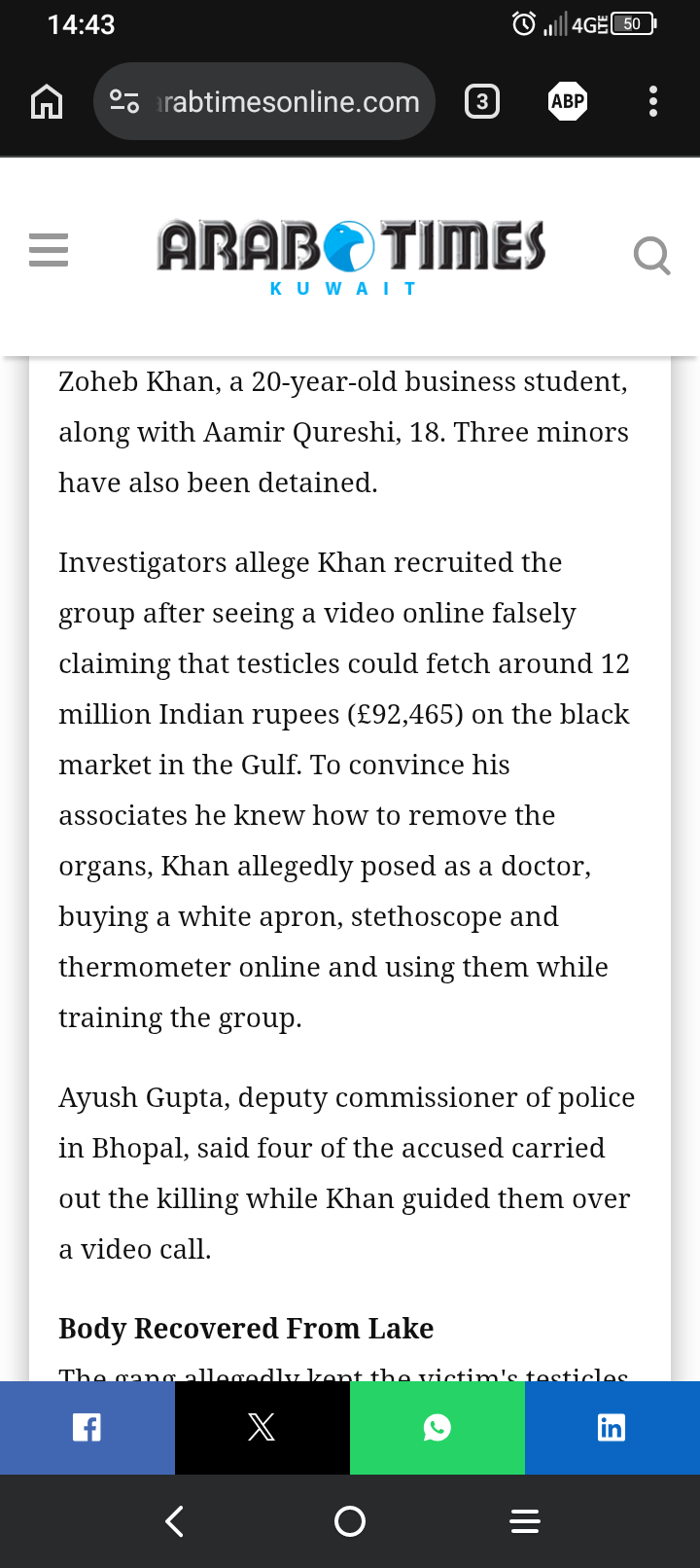Click the paragraph starting 'Investigators allege Khan'
Viewport: 700px width, 1568px height.
pos(344,790)
